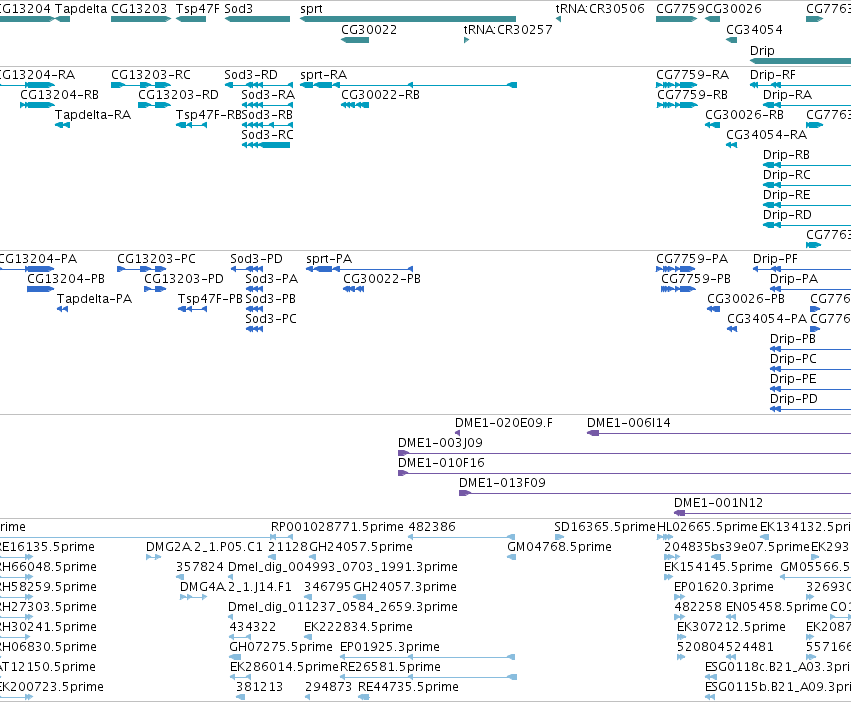
Task: Click EST RE26581.5prime label
Action: [390, 667]
